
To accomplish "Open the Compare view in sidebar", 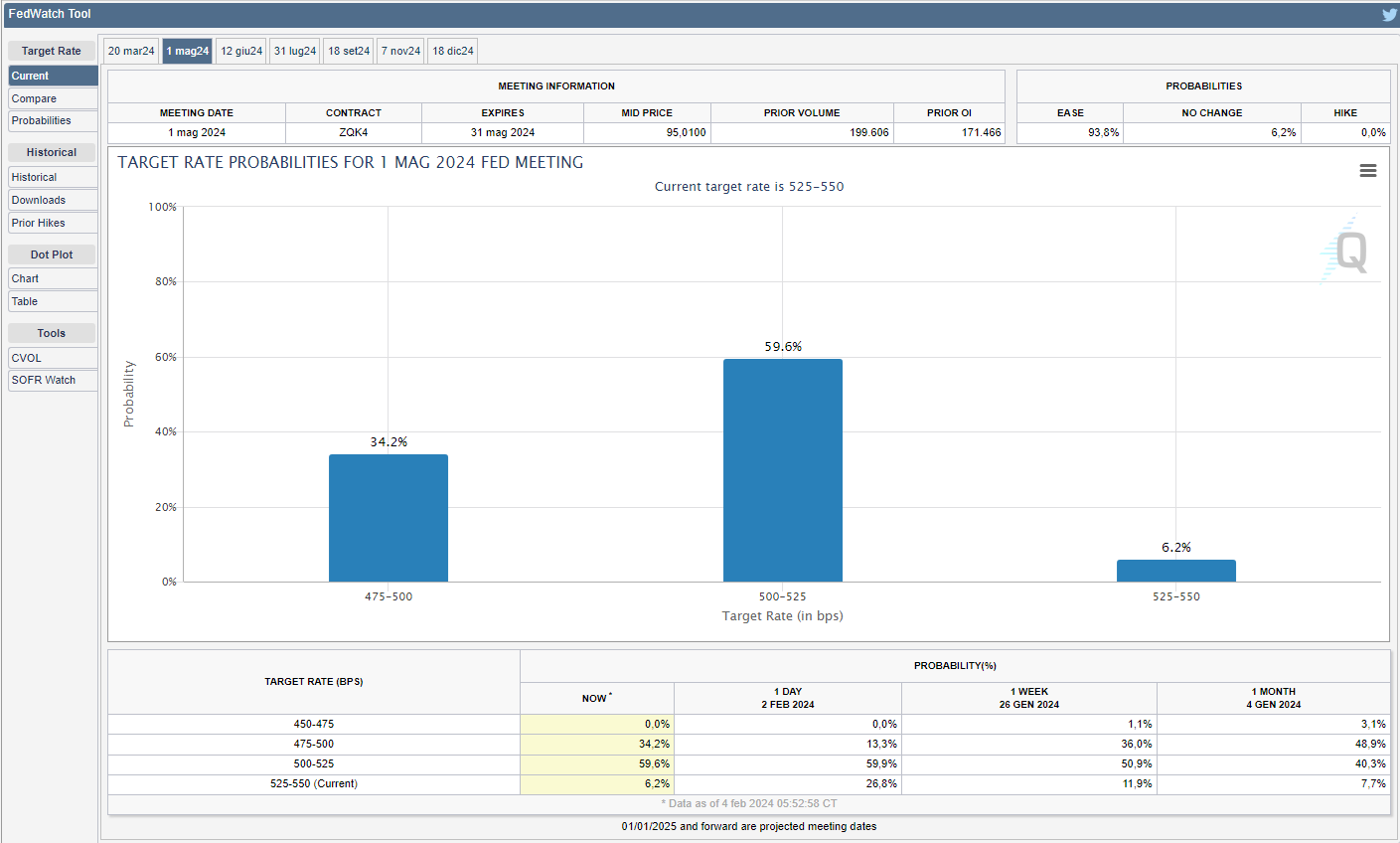I will tap(53, 98).
